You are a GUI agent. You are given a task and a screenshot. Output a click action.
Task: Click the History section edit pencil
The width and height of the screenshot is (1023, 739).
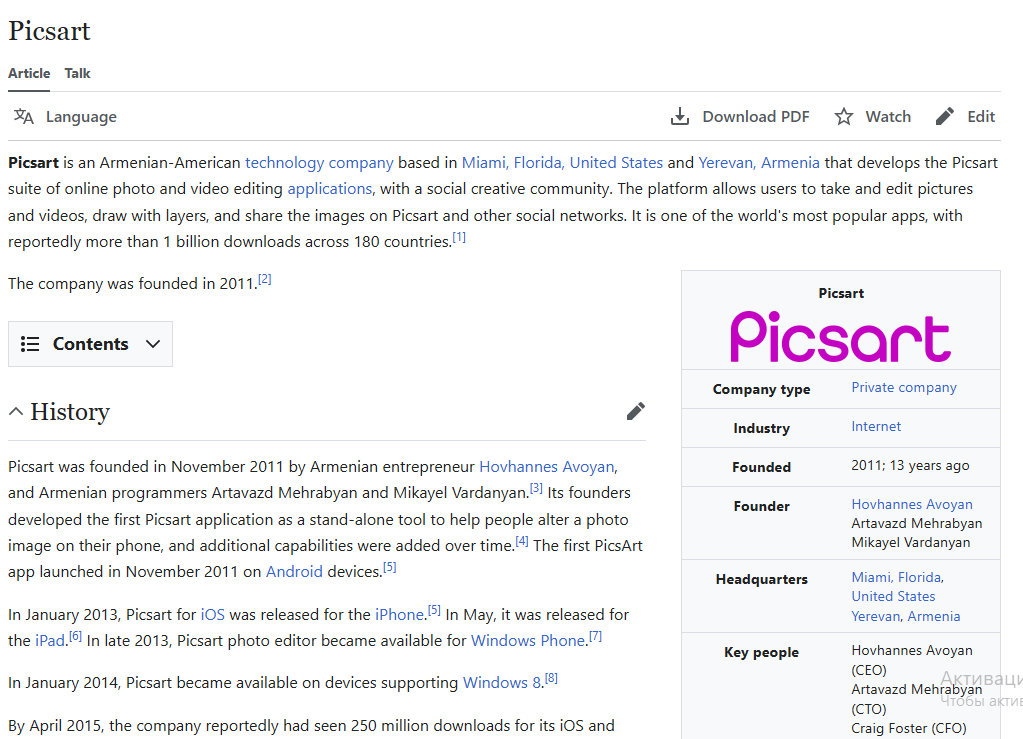(x=636, y=411)
